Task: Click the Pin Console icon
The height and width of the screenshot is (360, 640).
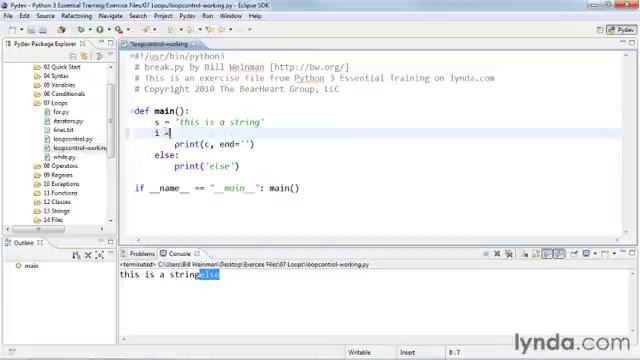Action: (x=574, y=254)
